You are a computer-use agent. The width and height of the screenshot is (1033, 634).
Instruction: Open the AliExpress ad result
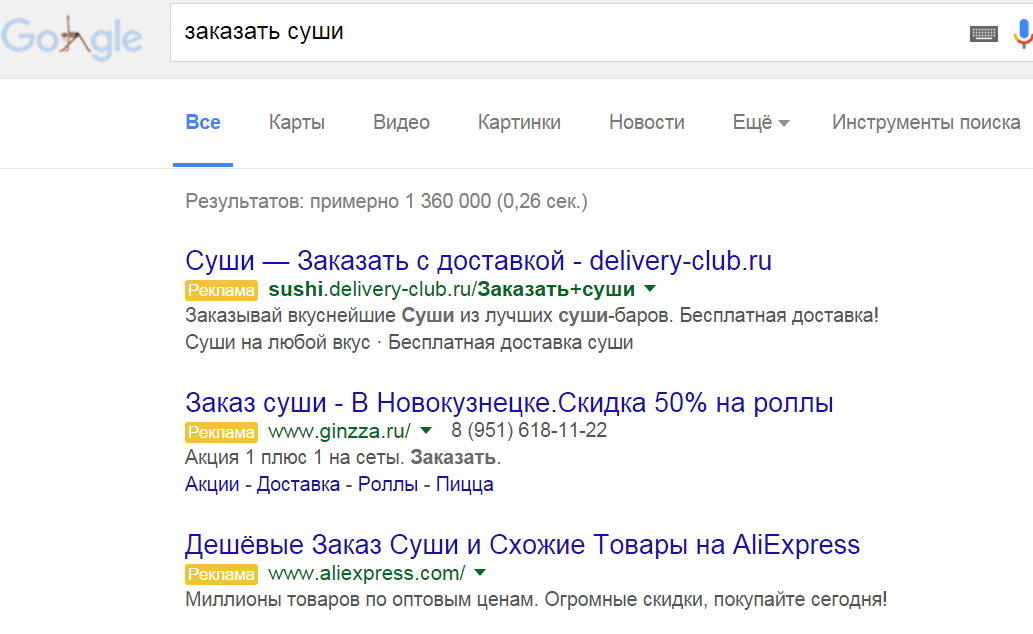[521, 545]
